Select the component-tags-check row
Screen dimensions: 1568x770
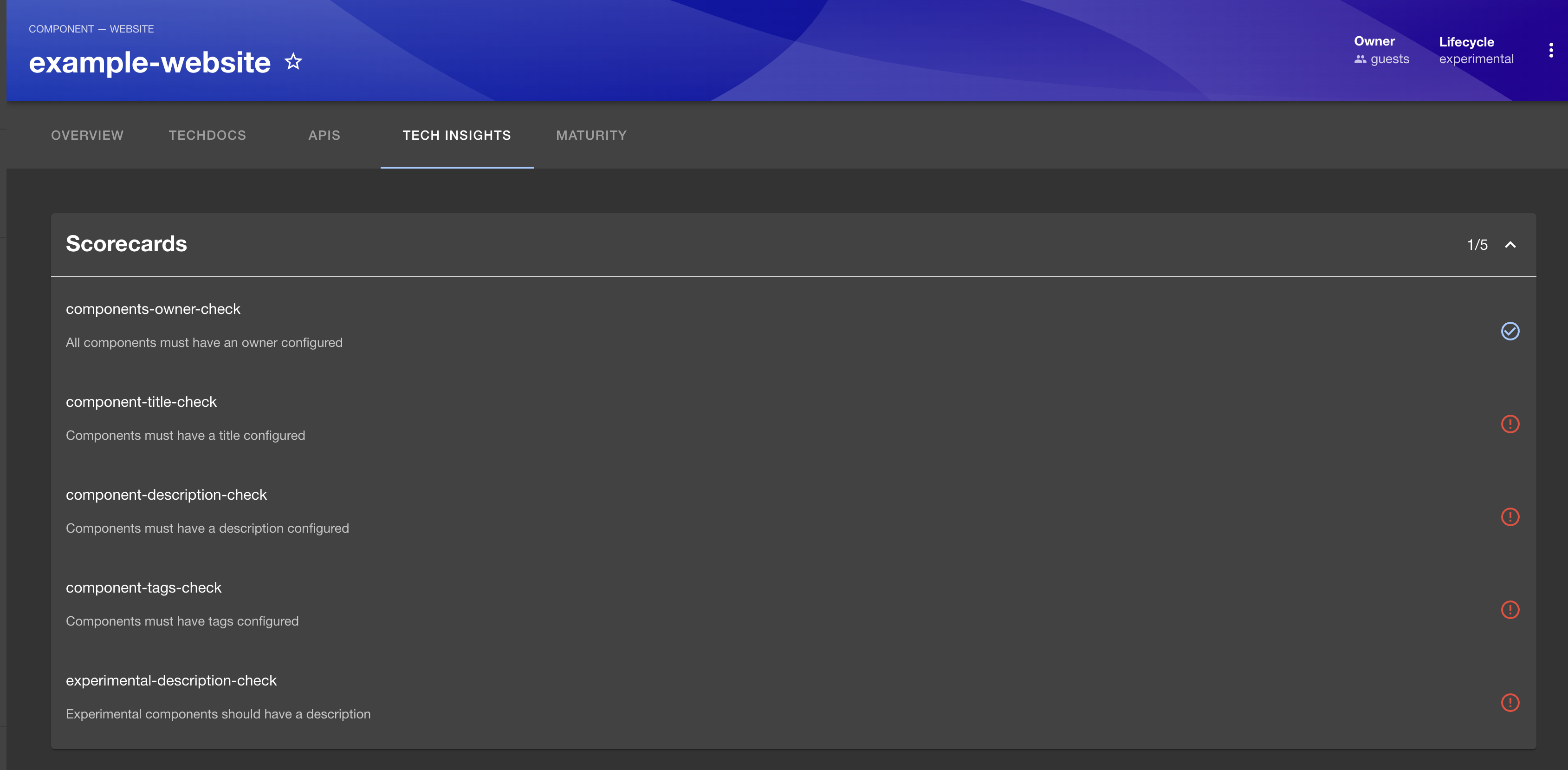(x=143, y=588)
